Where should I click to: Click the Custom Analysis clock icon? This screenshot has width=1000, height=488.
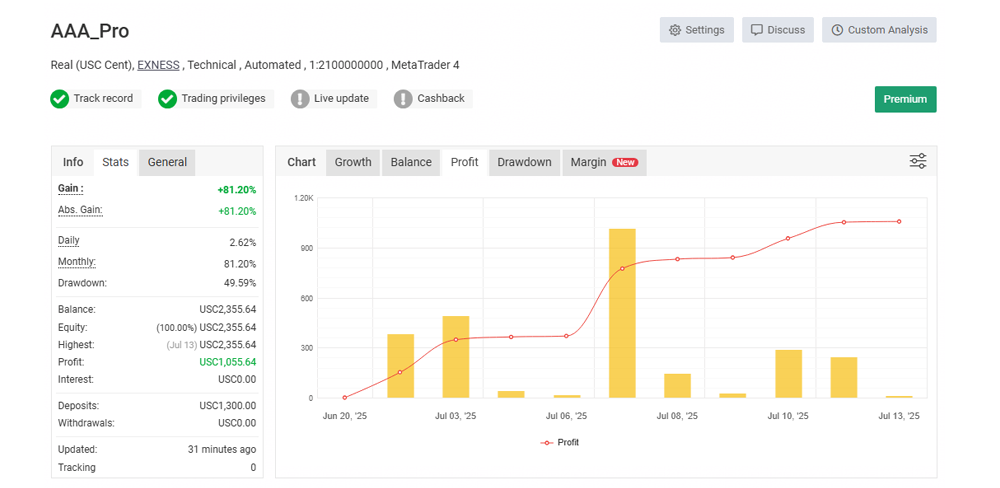tap(837, 30)
